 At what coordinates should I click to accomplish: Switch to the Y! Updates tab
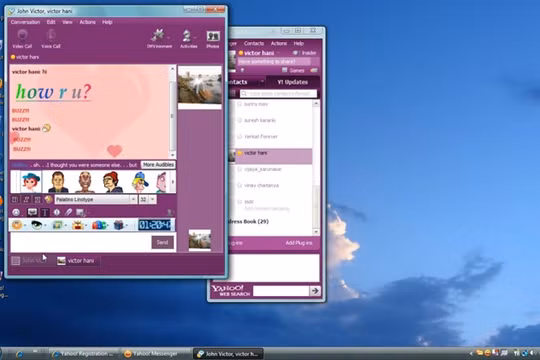(292, 82)
